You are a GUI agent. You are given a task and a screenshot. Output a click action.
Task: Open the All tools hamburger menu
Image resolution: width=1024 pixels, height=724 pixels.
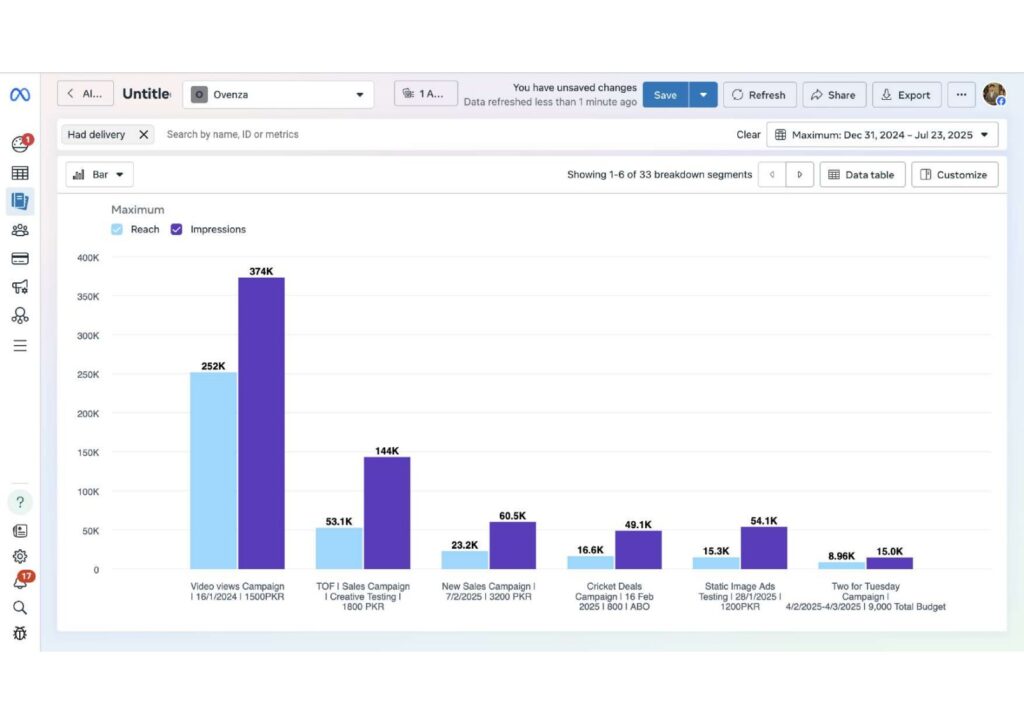pos(20,345)
